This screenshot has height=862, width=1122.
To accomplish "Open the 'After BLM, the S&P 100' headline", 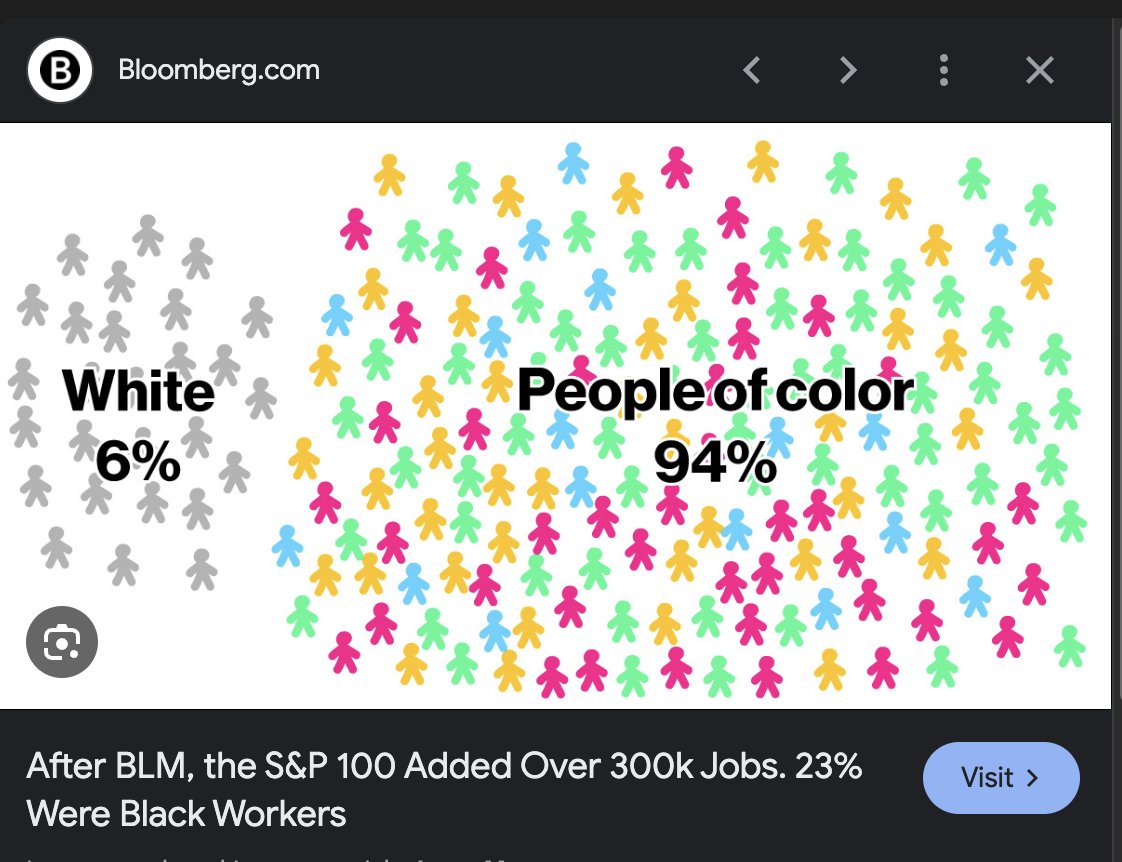I will coord(444,768).
